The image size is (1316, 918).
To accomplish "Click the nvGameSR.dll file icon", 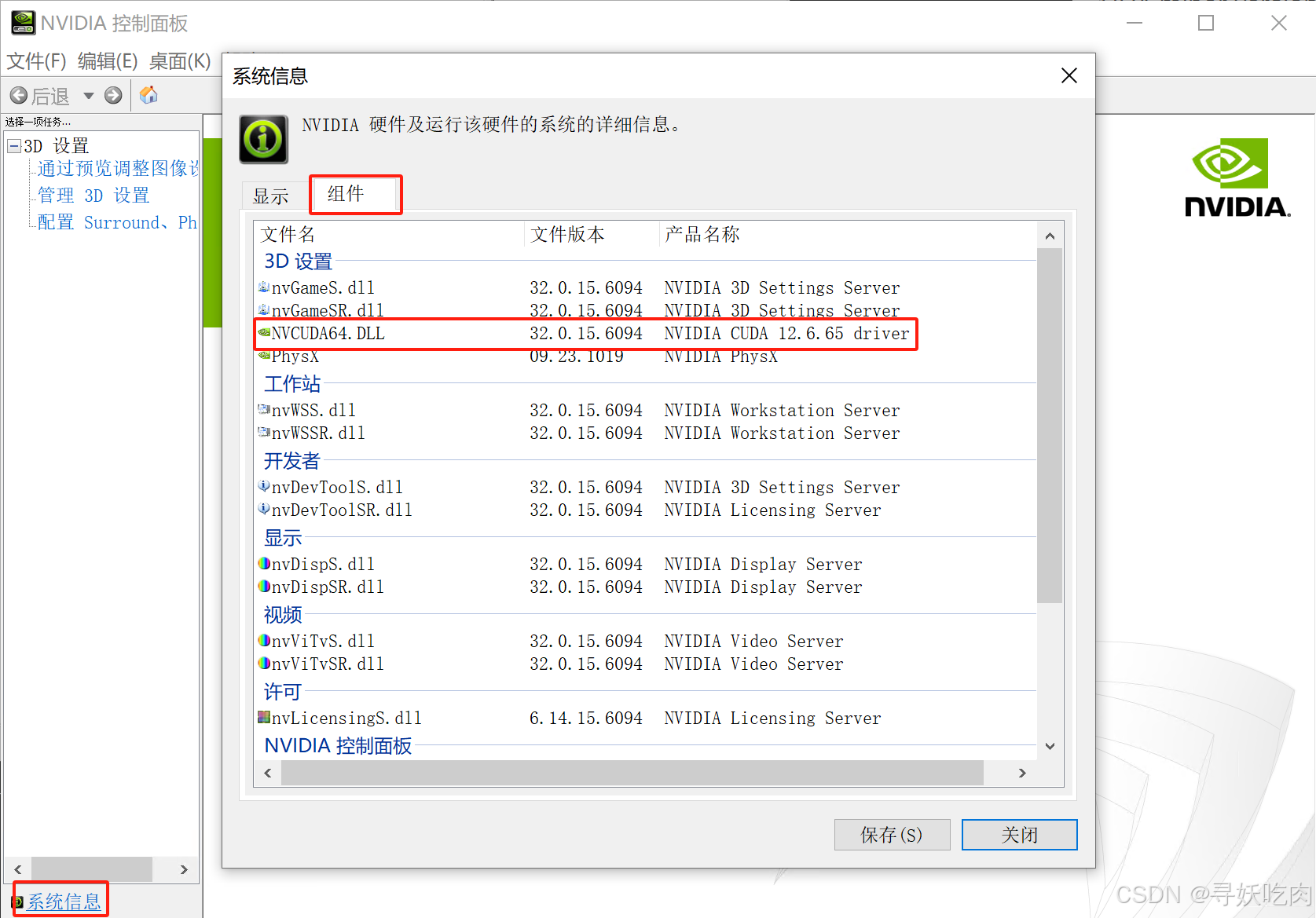I will (264, 310).
